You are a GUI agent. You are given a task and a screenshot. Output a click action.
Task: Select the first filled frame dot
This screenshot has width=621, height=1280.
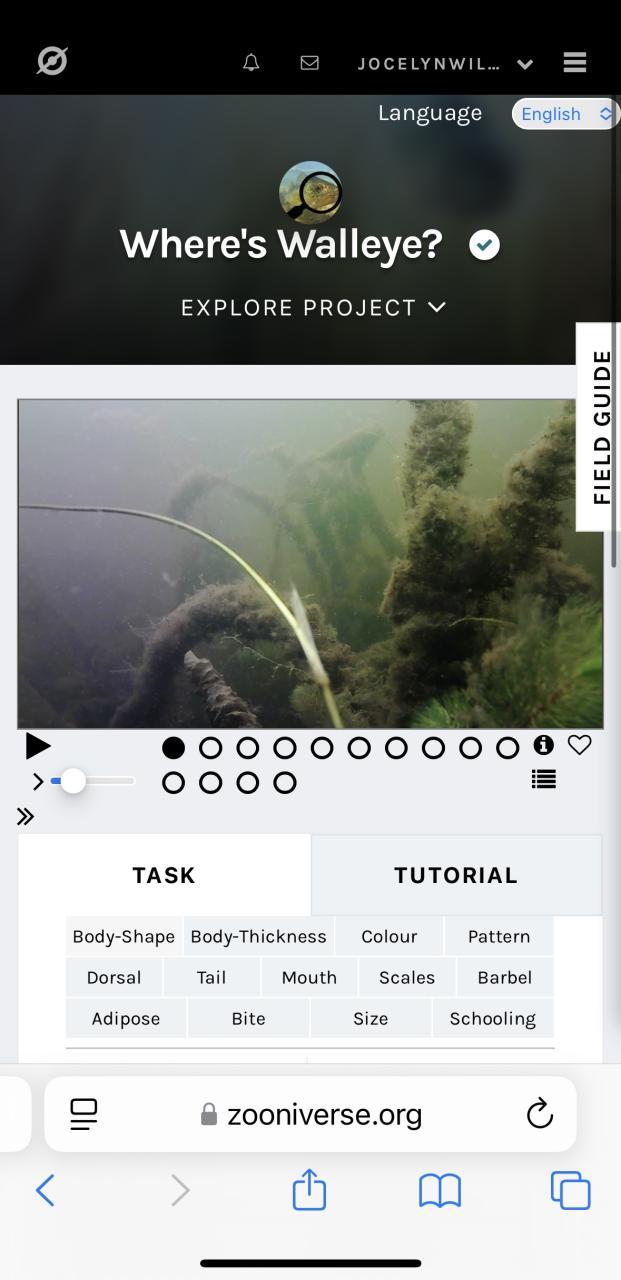coord(174,747)
